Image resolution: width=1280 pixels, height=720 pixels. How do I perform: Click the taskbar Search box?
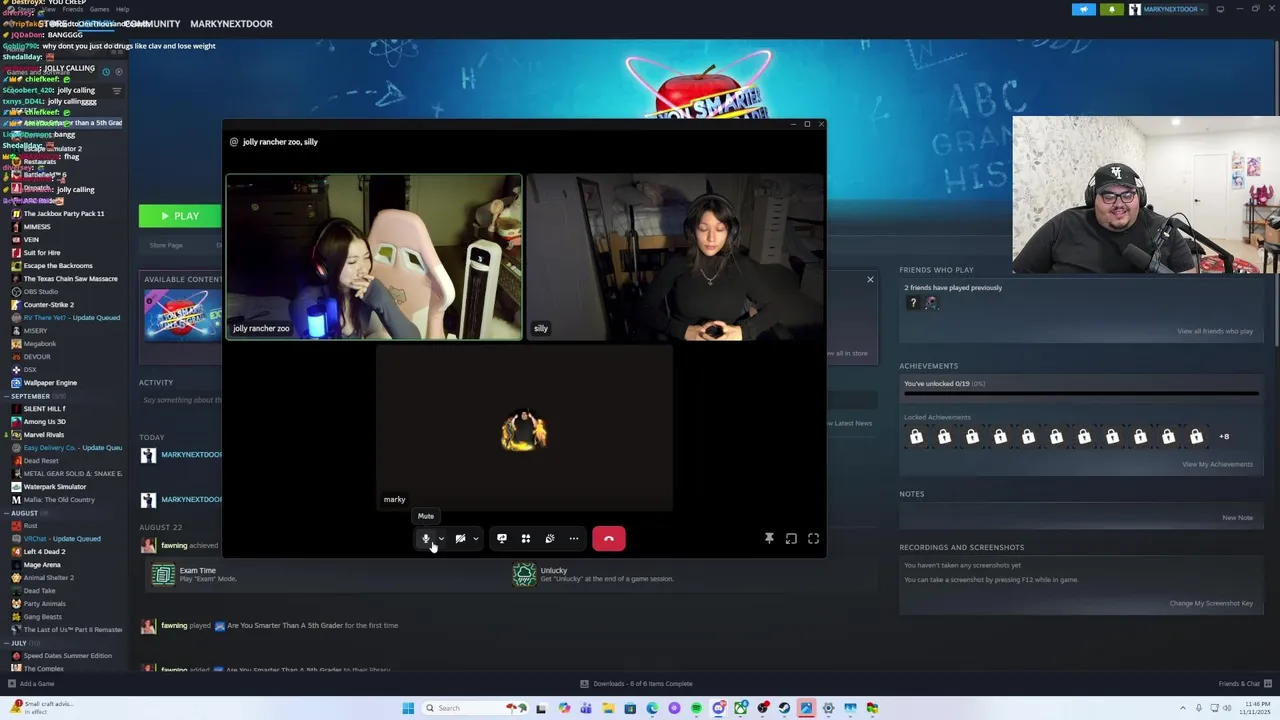[x=474, y=708]
